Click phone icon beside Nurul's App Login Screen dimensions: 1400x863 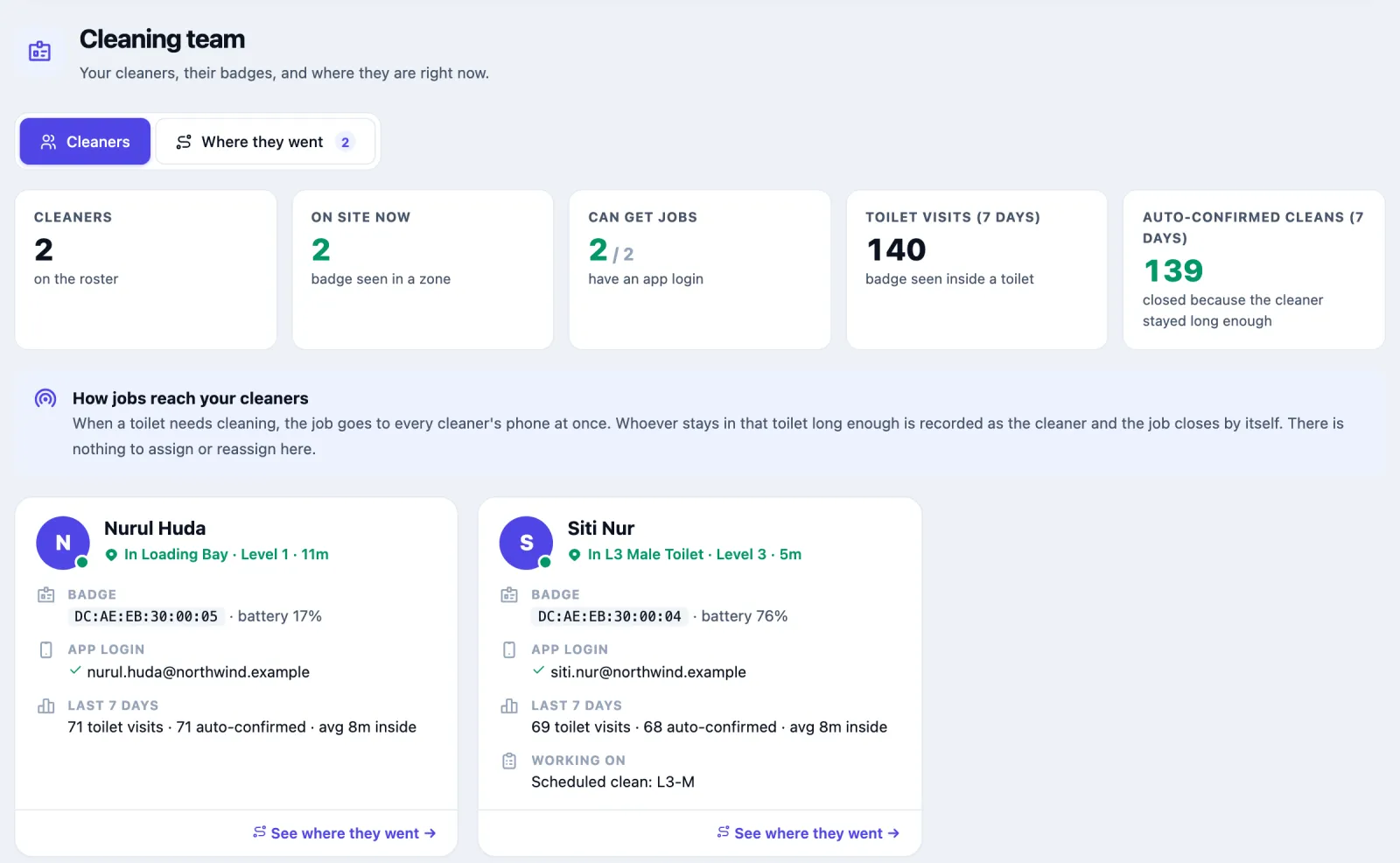46,650
